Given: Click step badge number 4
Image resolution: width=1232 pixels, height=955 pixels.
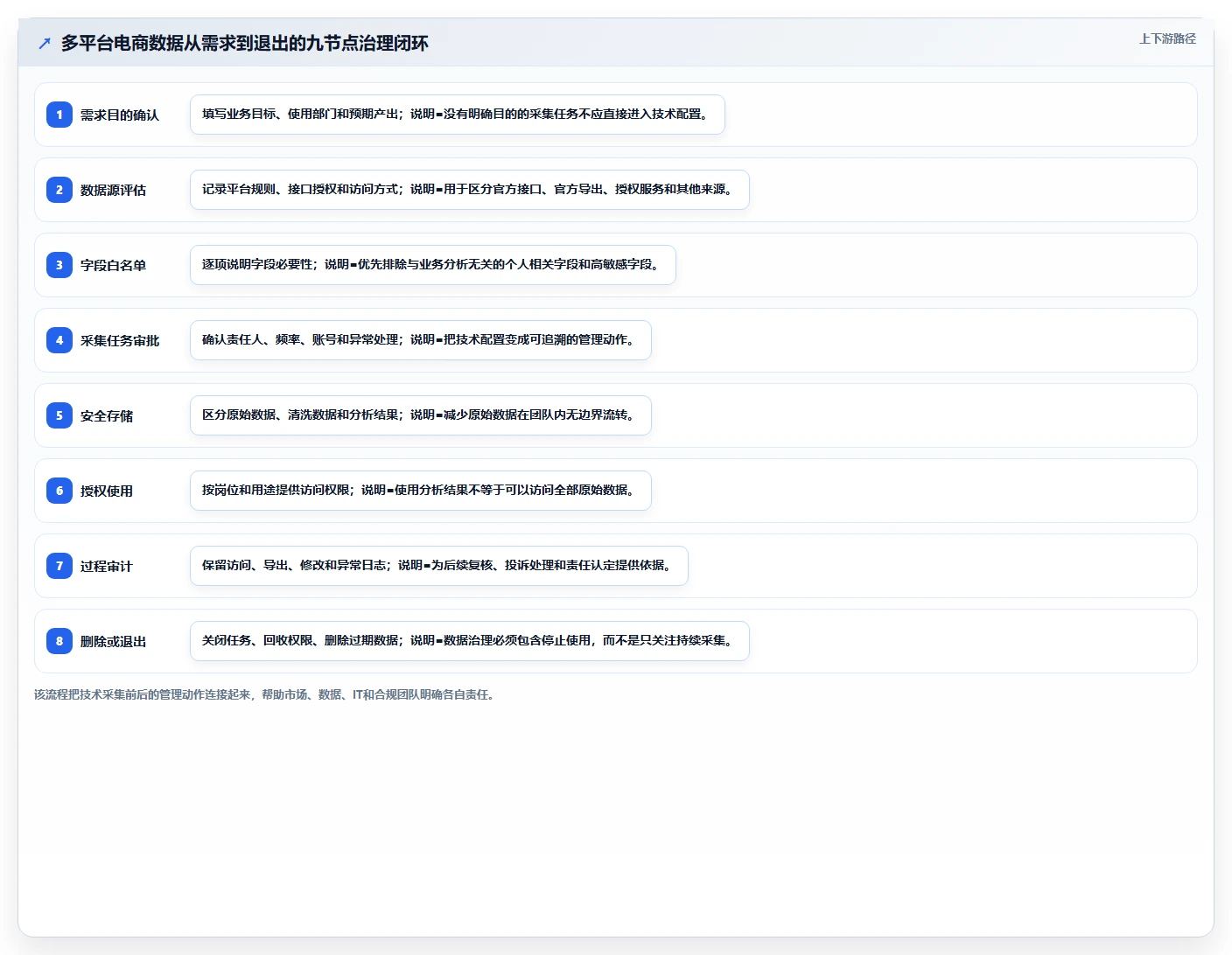Looking at the screenshot, I should 59,340.
